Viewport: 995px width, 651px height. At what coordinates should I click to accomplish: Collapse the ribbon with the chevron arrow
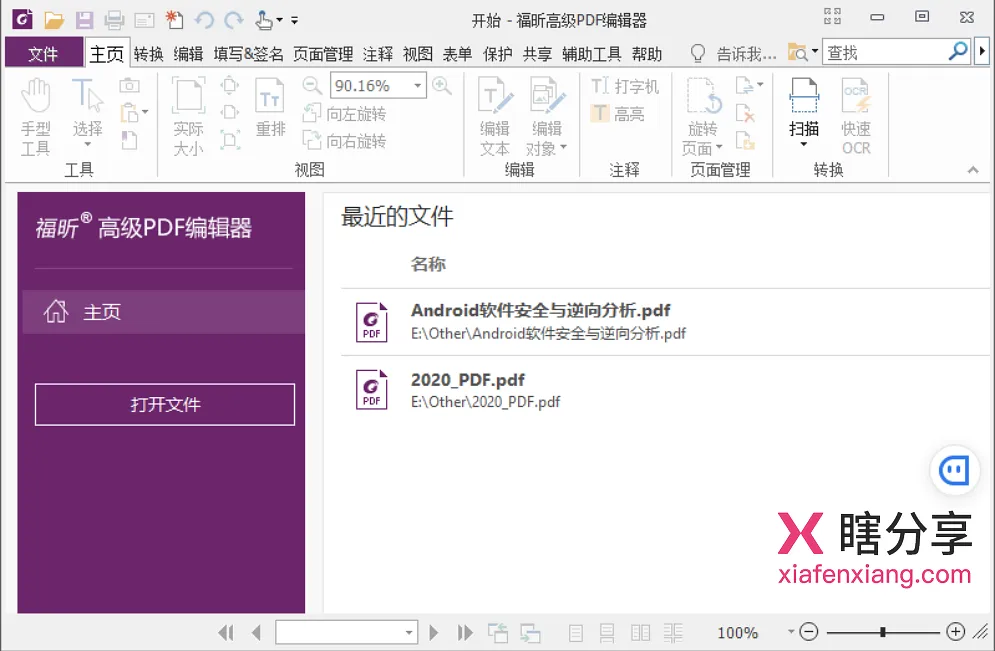pos(973,170)
